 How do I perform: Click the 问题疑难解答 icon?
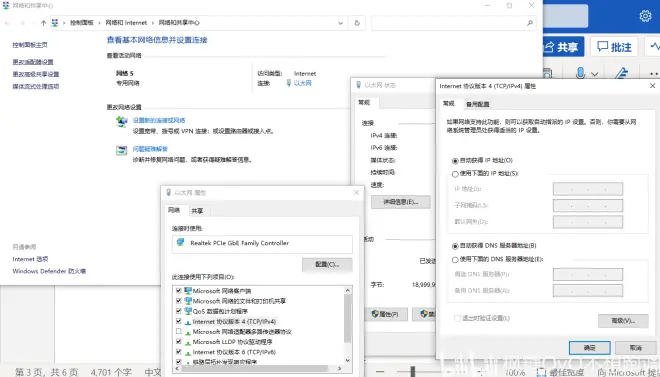pyautogui.click(x=122, y=150)
